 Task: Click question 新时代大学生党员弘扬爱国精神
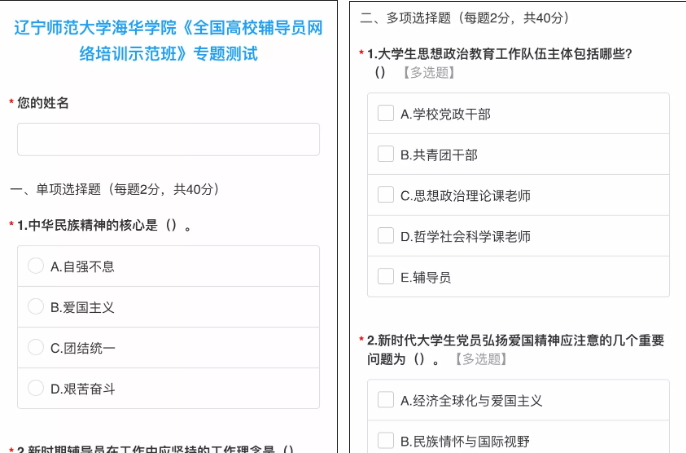tap(512, 340)
